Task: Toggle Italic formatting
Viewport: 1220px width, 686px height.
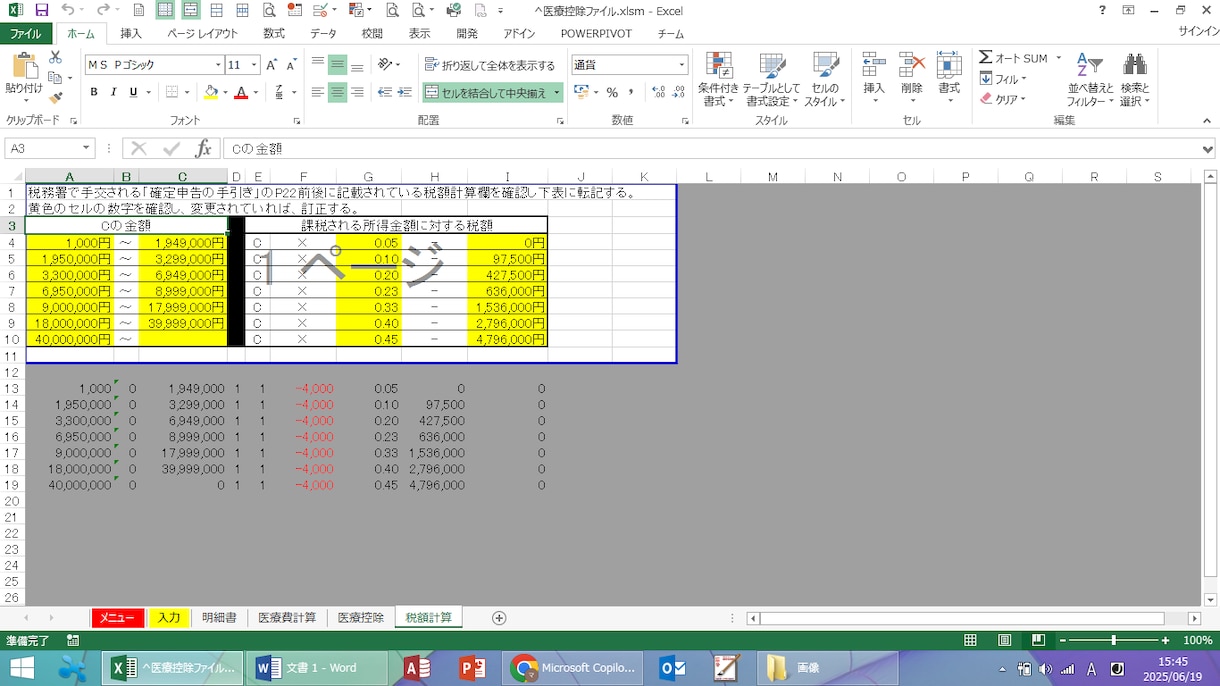Action: (x=113, y=92)
